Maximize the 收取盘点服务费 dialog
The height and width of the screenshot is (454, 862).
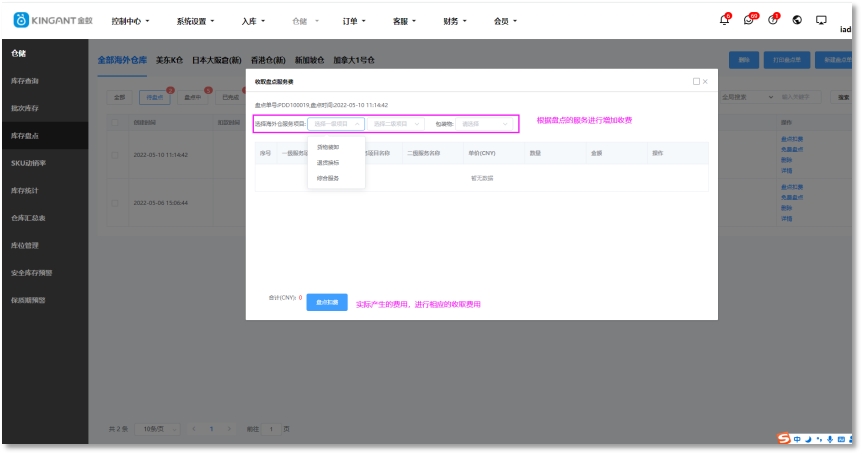click(x=696, y=81)
